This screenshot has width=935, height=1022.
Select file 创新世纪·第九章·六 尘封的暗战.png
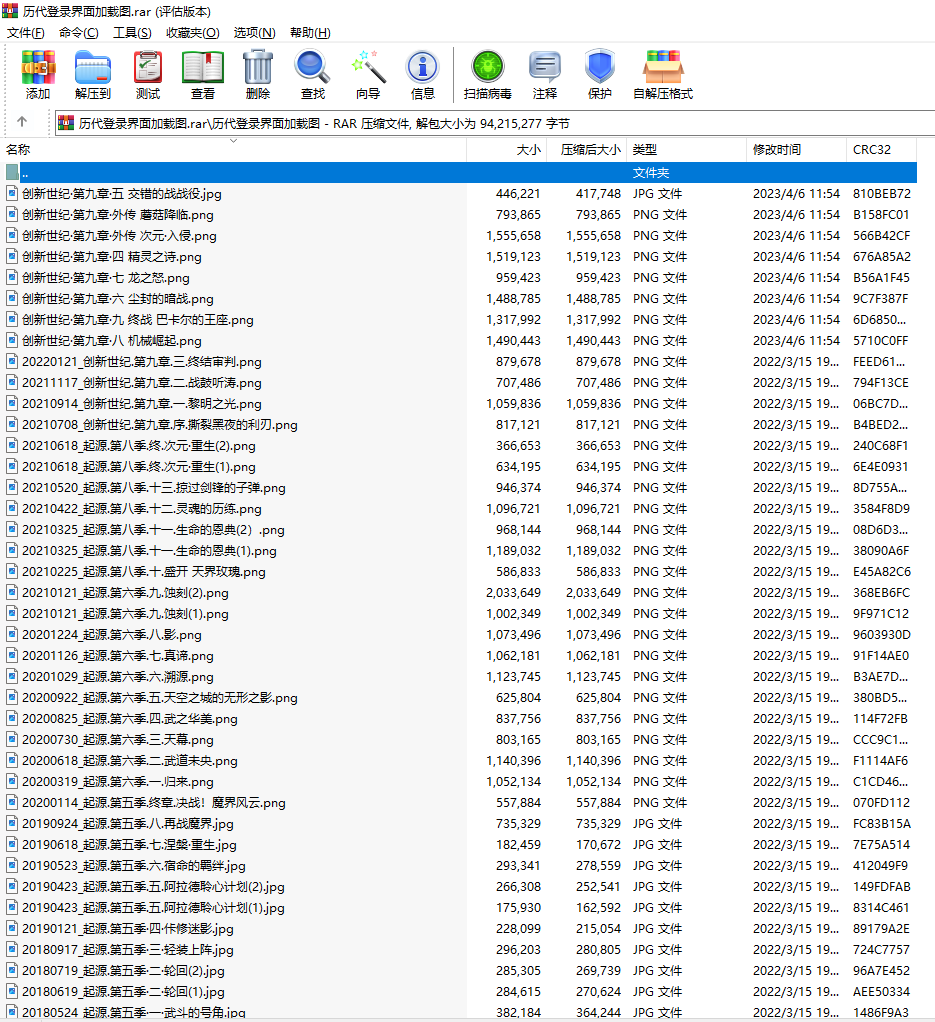117,299
